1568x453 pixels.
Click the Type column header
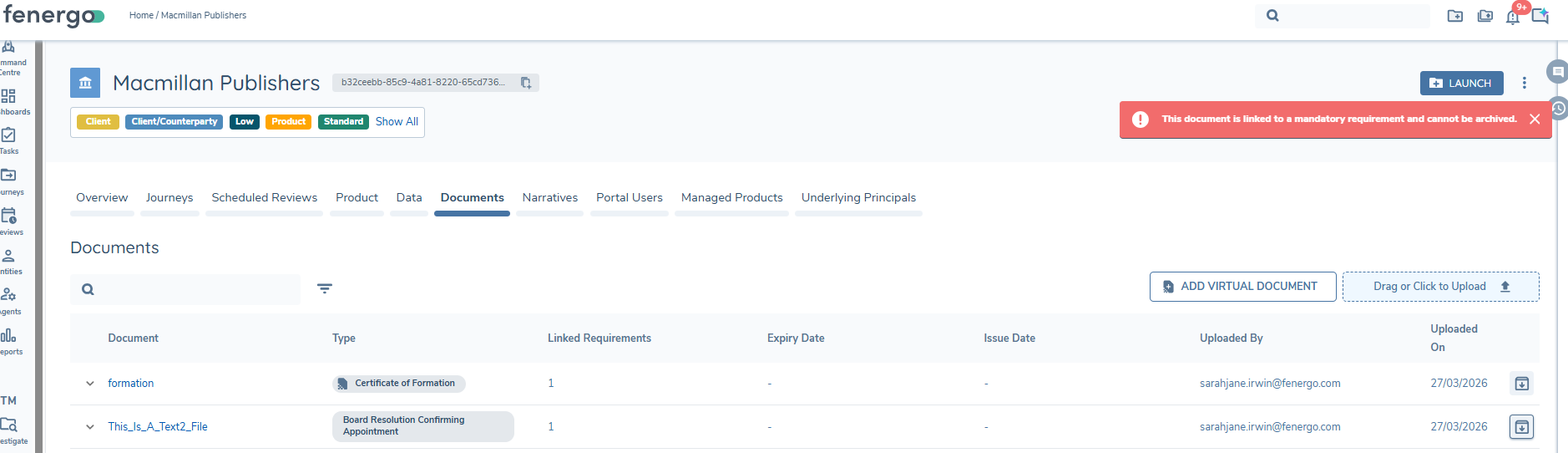click(x=344, y=338)
